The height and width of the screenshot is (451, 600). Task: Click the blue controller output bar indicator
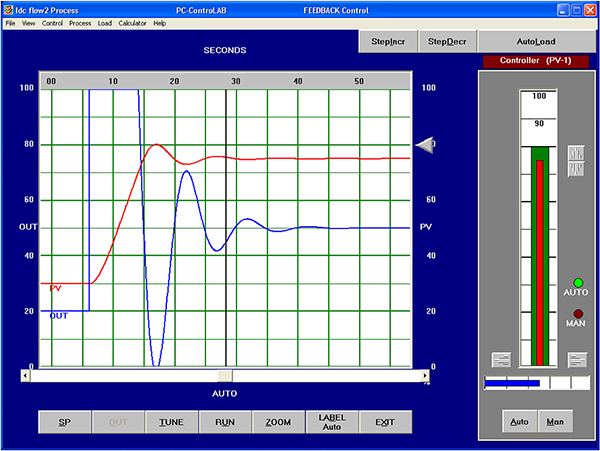[512, 383]
